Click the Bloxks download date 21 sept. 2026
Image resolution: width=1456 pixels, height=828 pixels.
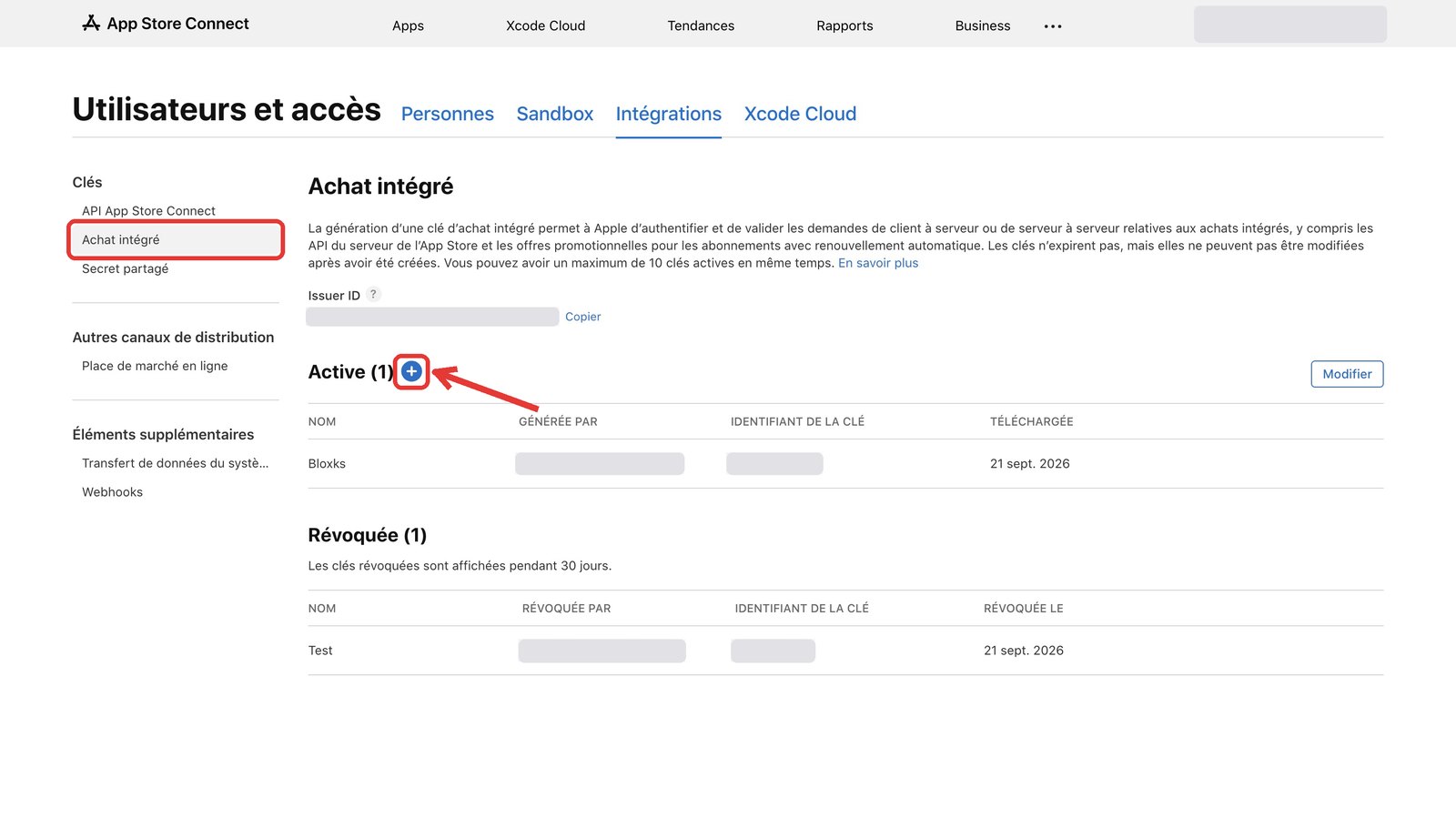coord(1029,464)
